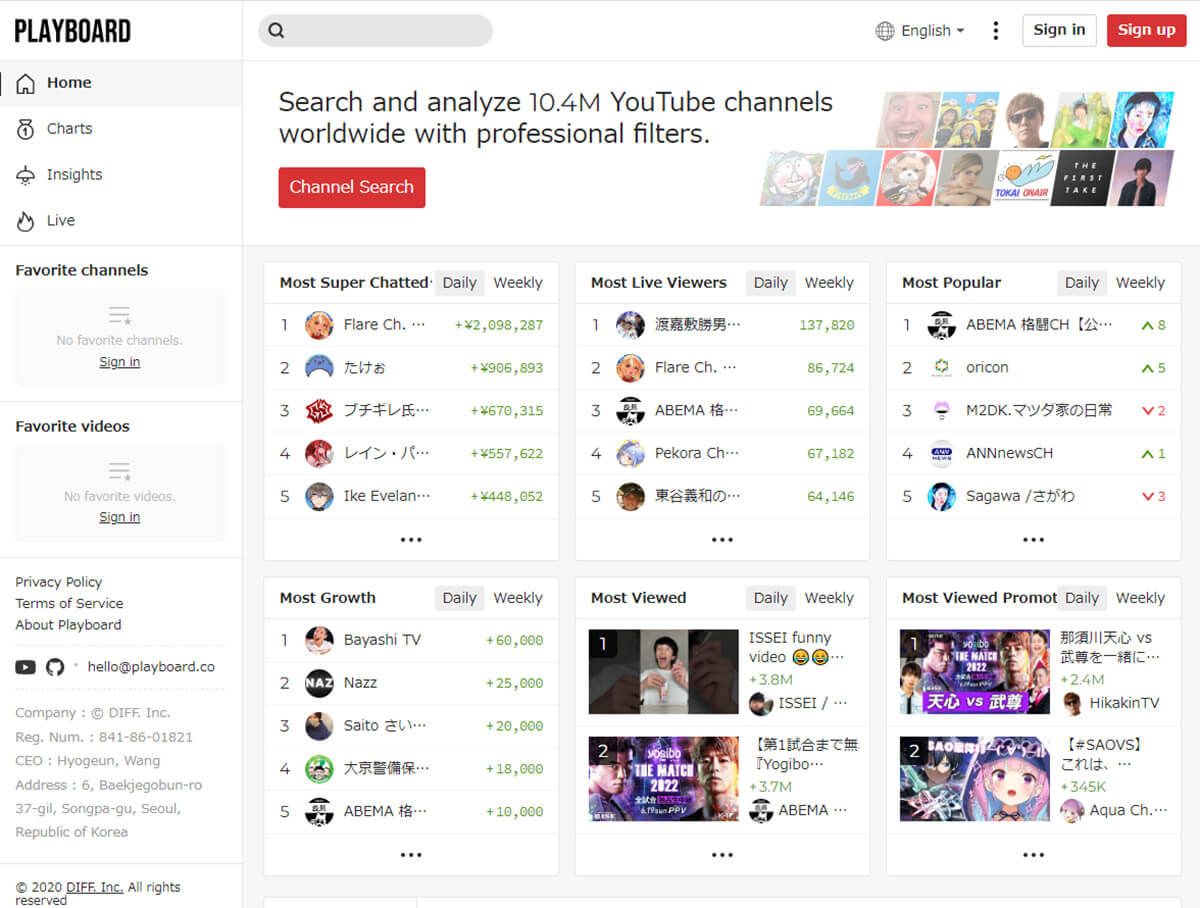Open 天心 vs 武尊 promoted video thumbnail
The image size is (1200, 908).
pyautogui.click(x=975, y=671)
